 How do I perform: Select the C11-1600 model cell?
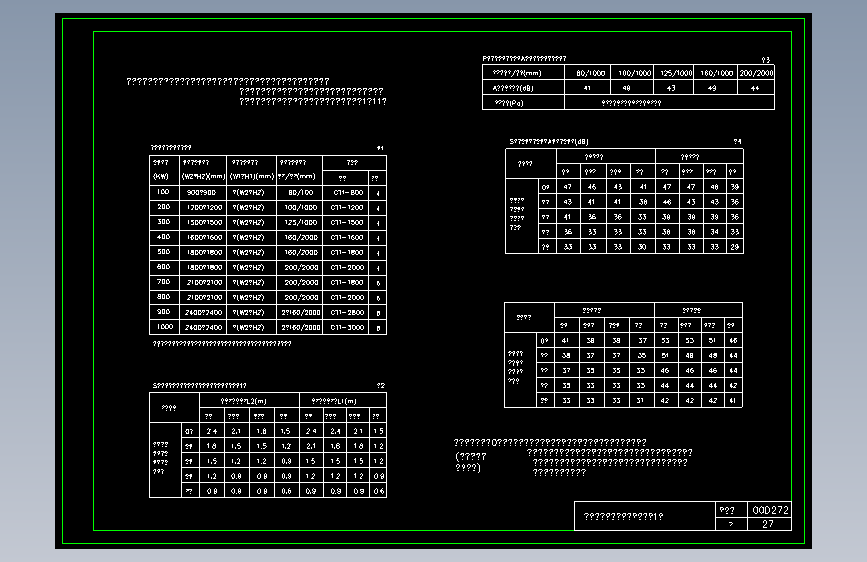point(347,237)
